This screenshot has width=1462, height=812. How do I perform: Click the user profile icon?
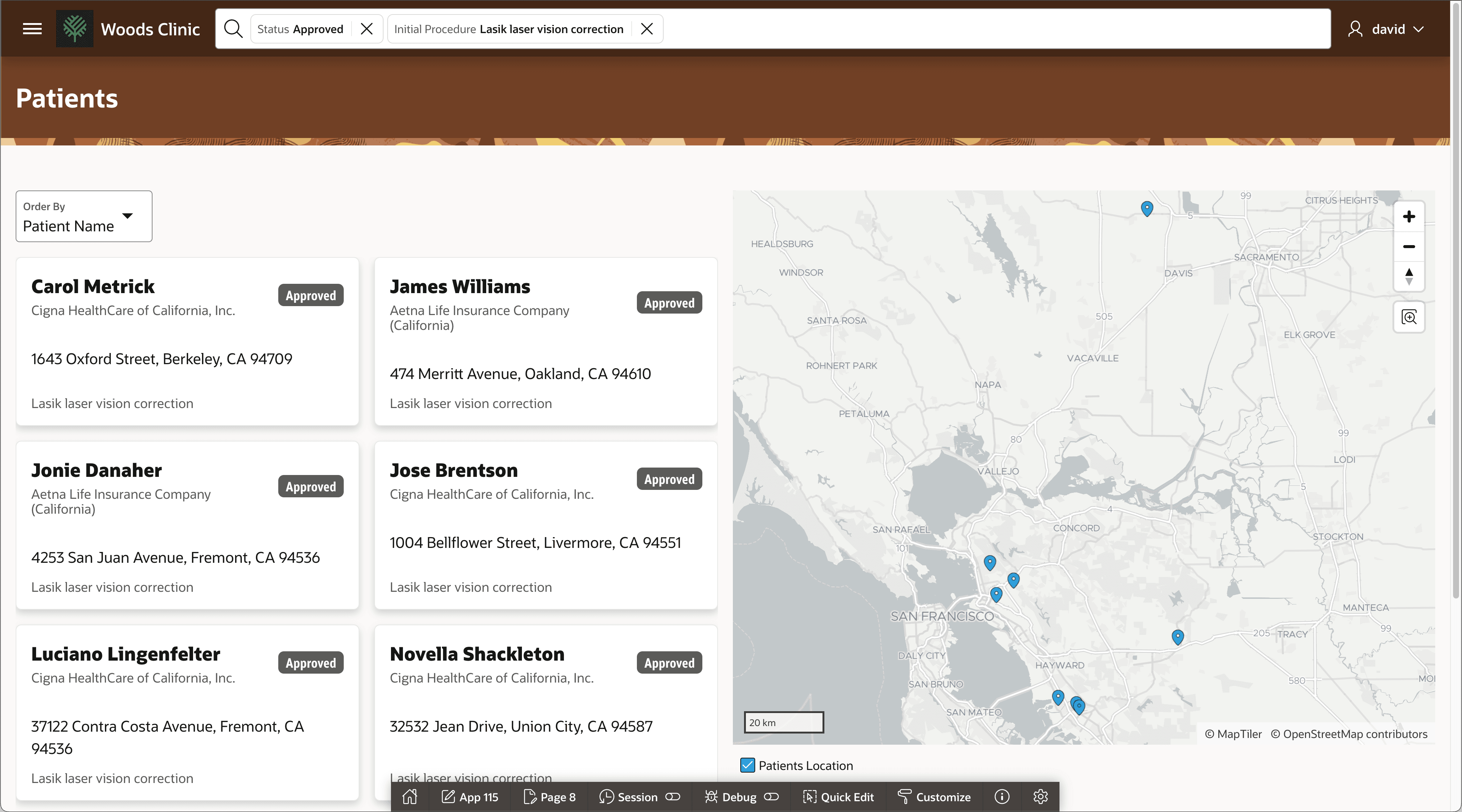[x=1355, y=29]
